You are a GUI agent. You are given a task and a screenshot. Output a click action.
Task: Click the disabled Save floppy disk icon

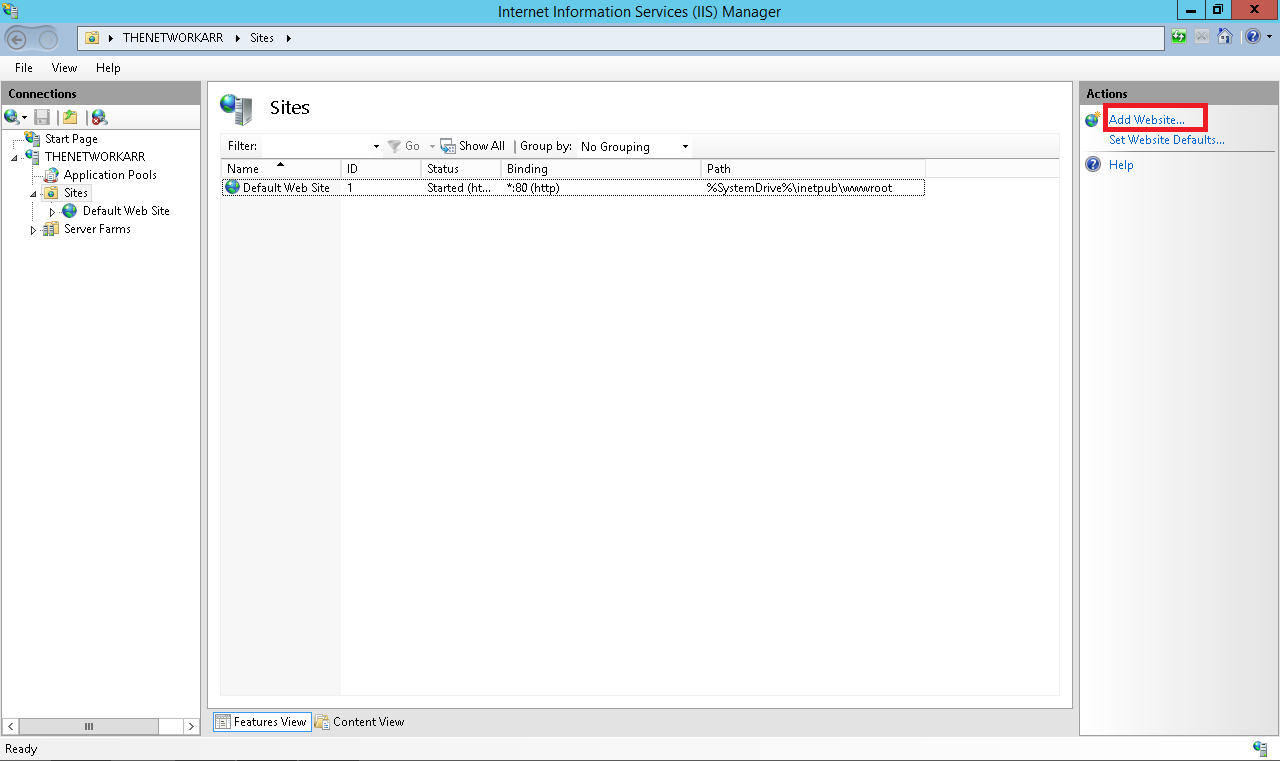pyautogui.click(x=42, y=117)
